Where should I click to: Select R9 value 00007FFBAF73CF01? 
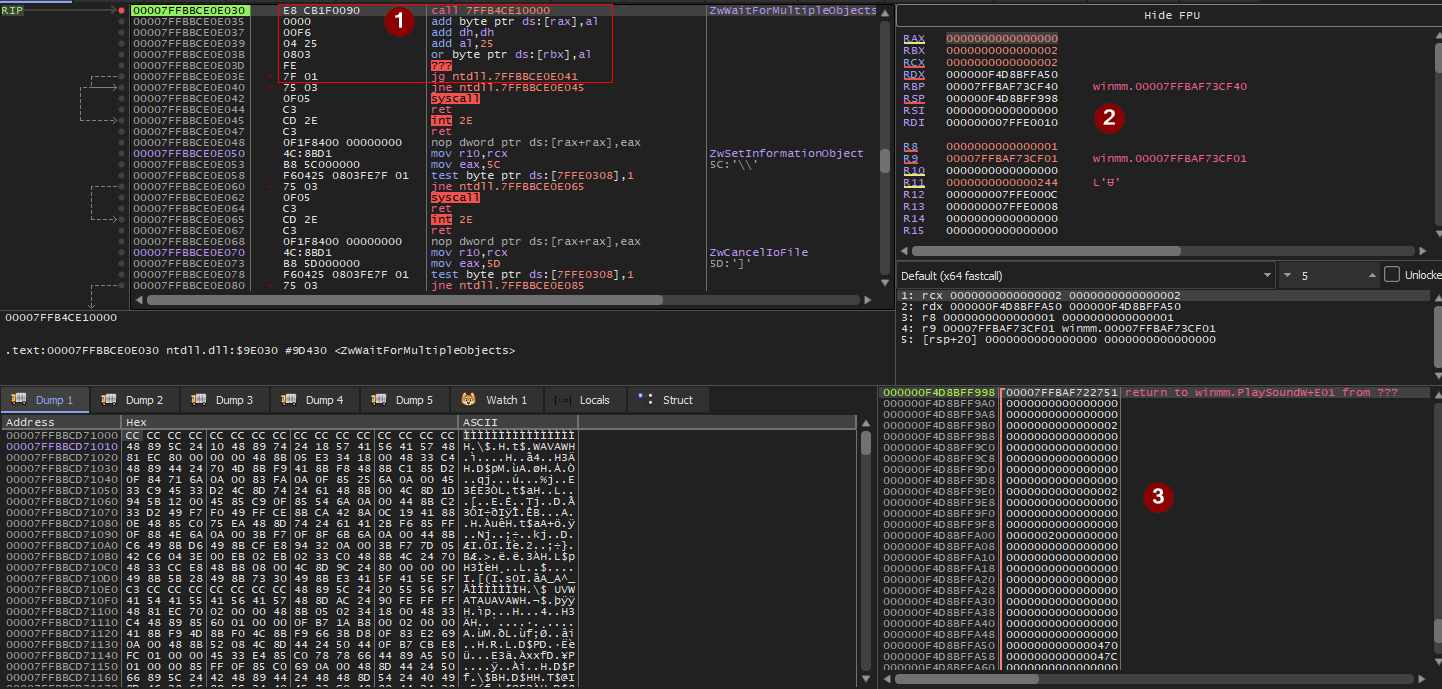tap(1001, 158)
